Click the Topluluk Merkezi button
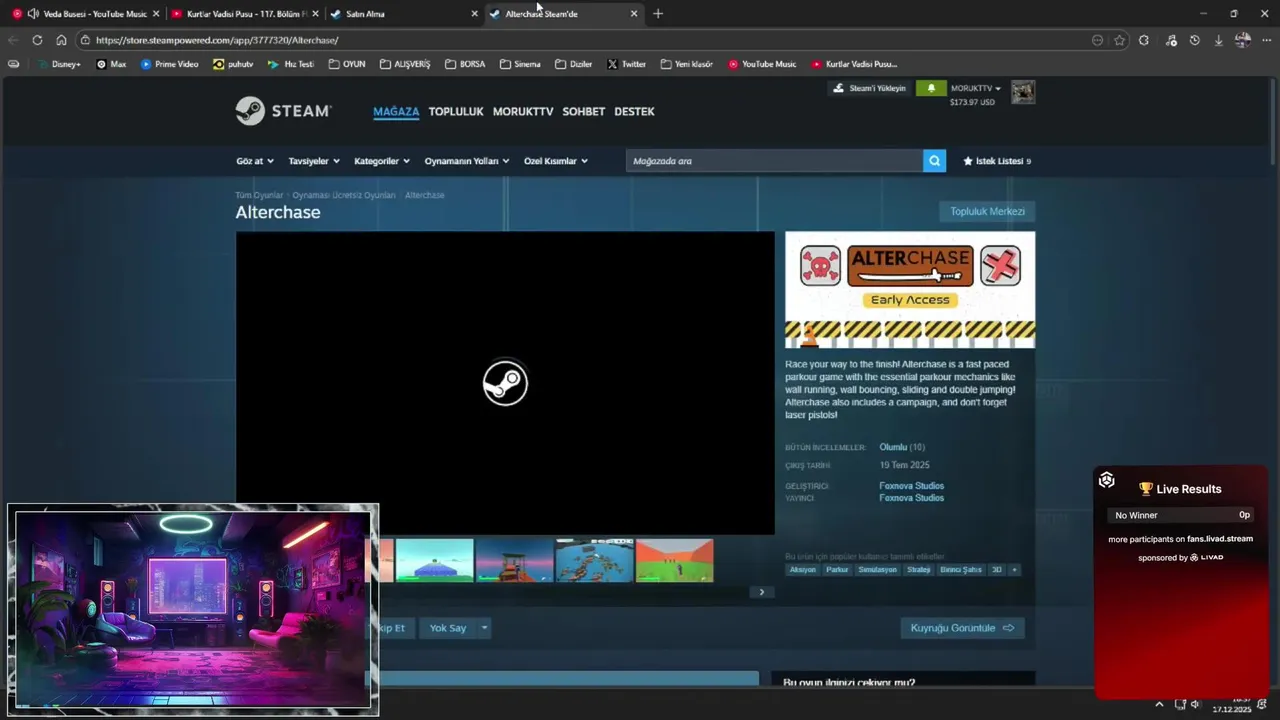The height and width of the screenshot is (720, 1280). click(987, 211)
